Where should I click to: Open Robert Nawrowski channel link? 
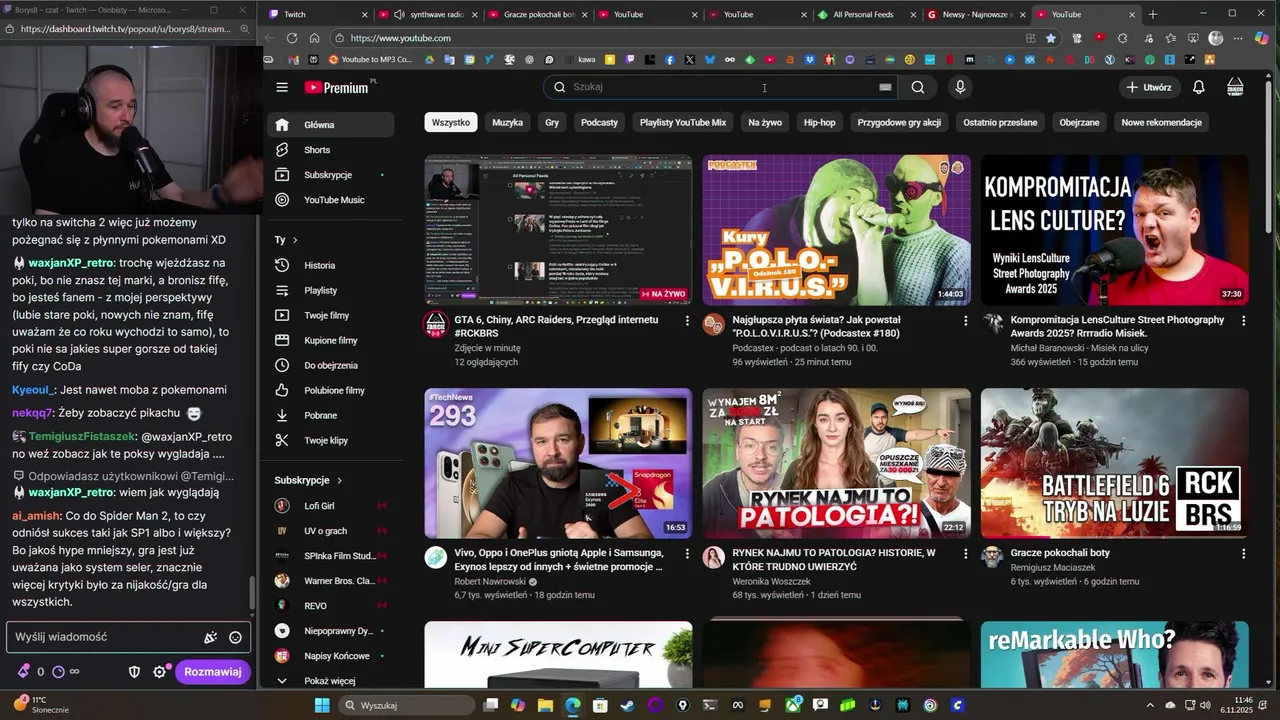tap(490, 581)
